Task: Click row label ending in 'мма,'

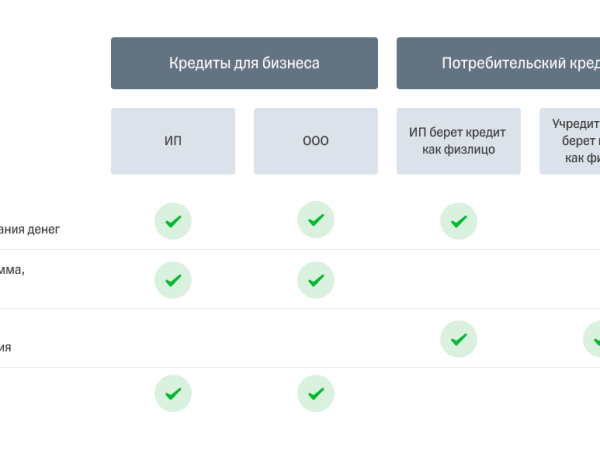Action: coord(12,269)
